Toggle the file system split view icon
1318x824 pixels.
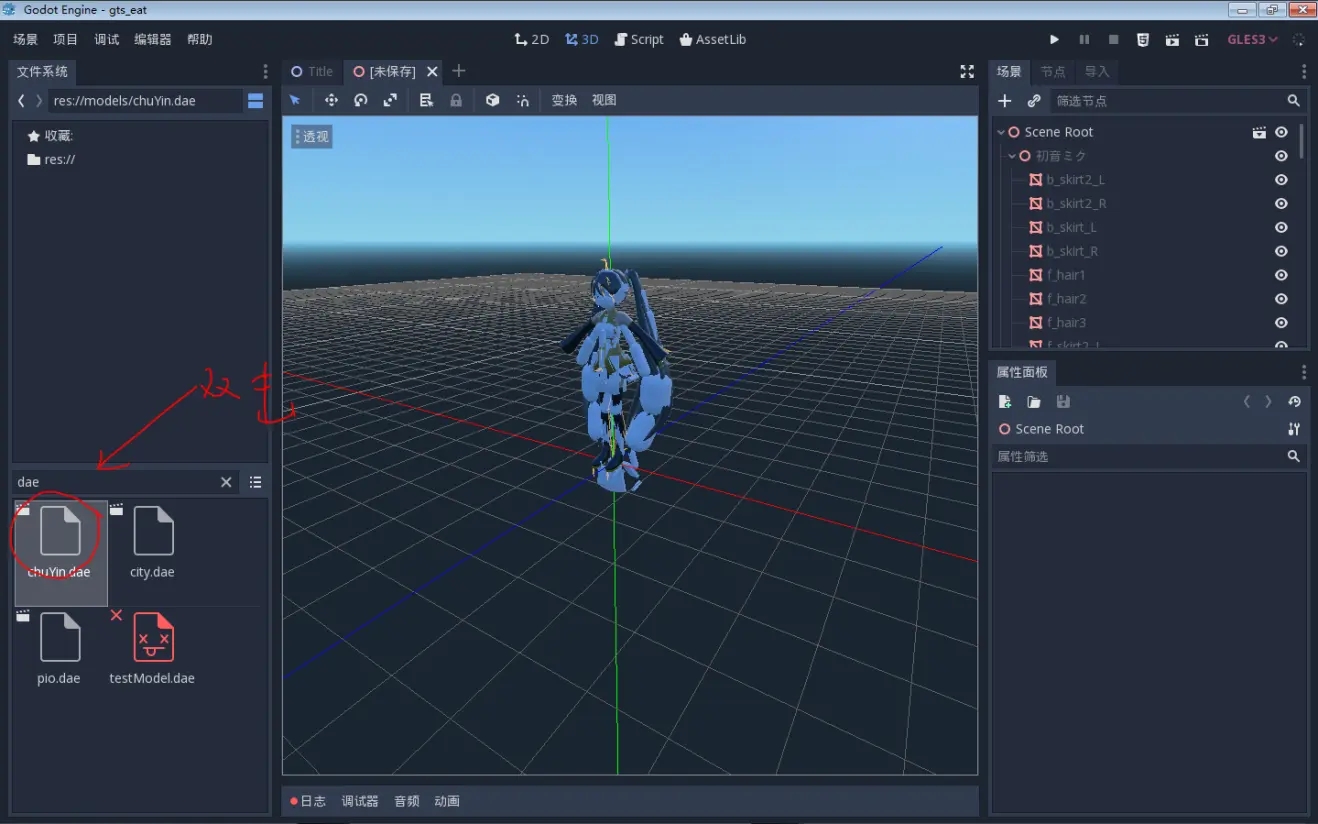(256, 101)
